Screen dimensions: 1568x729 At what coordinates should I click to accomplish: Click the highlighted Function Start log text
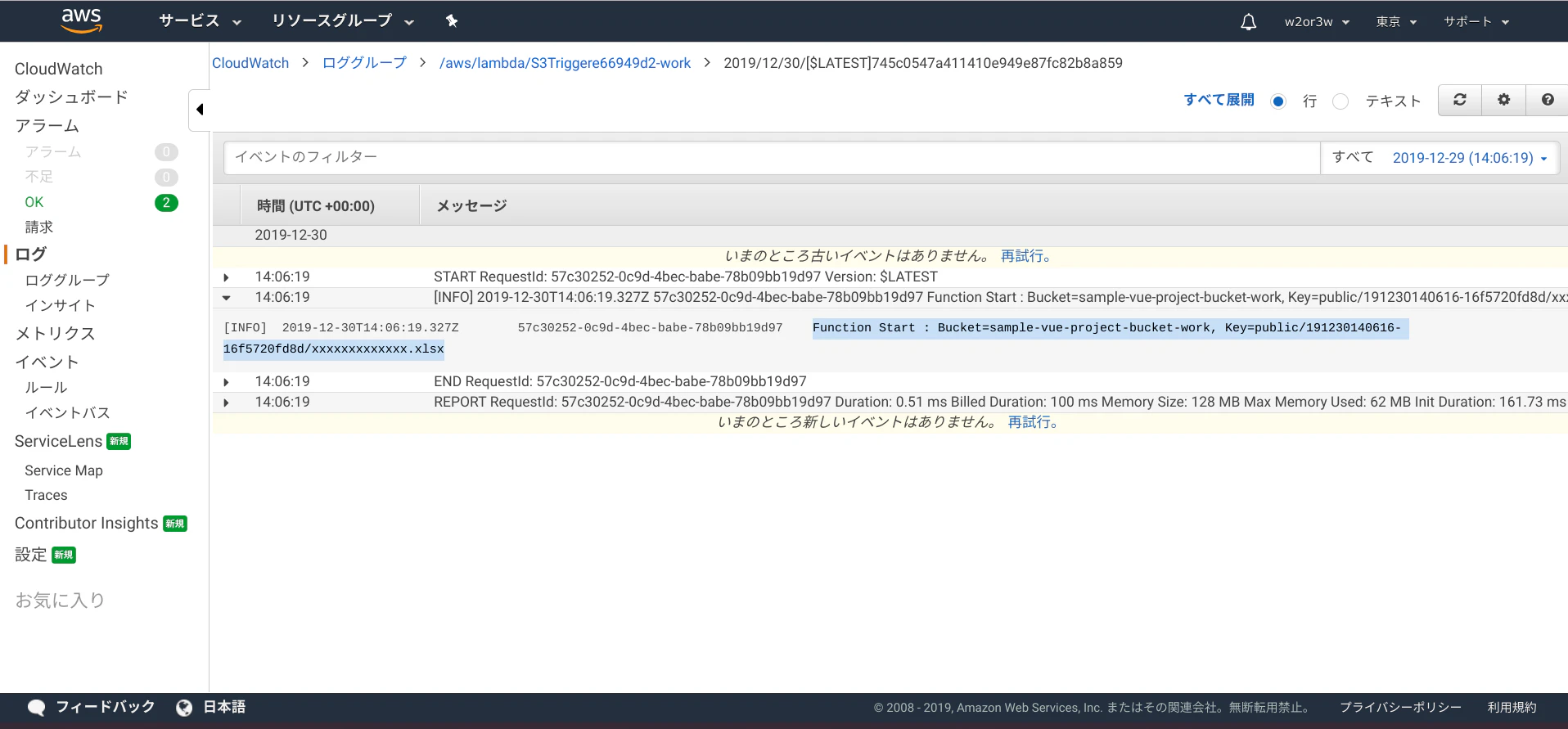coord(1111,328)
